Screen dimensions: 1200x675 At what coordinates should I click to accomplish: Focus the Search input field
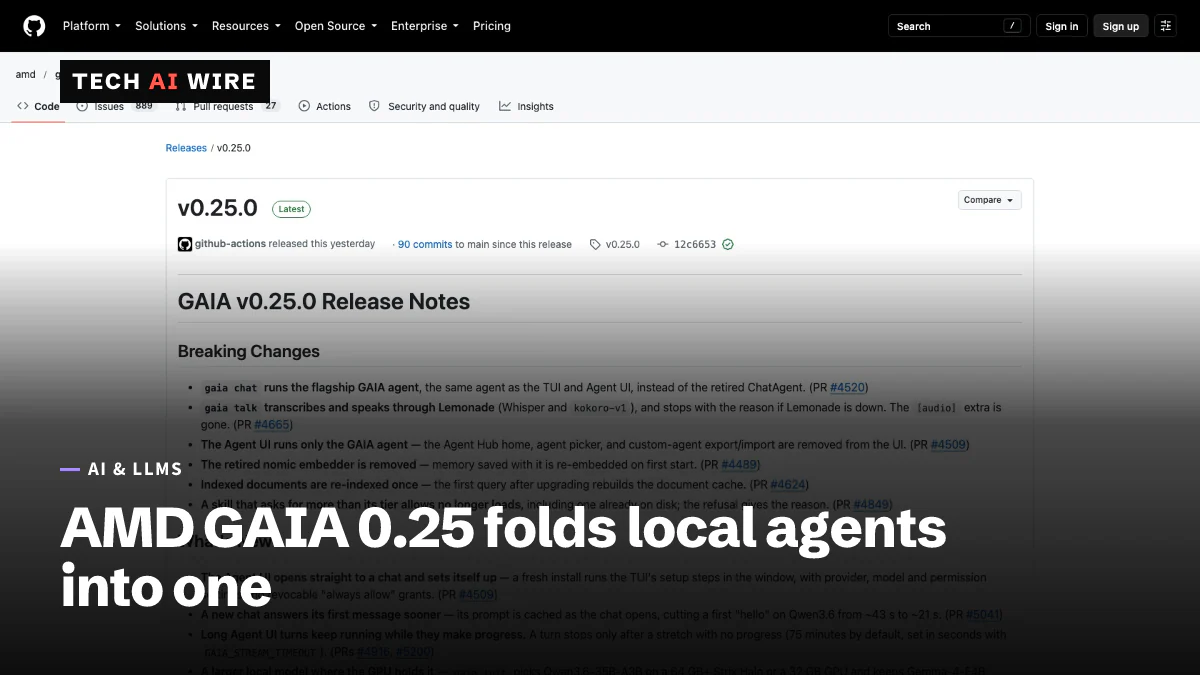[x=958, y=26]
